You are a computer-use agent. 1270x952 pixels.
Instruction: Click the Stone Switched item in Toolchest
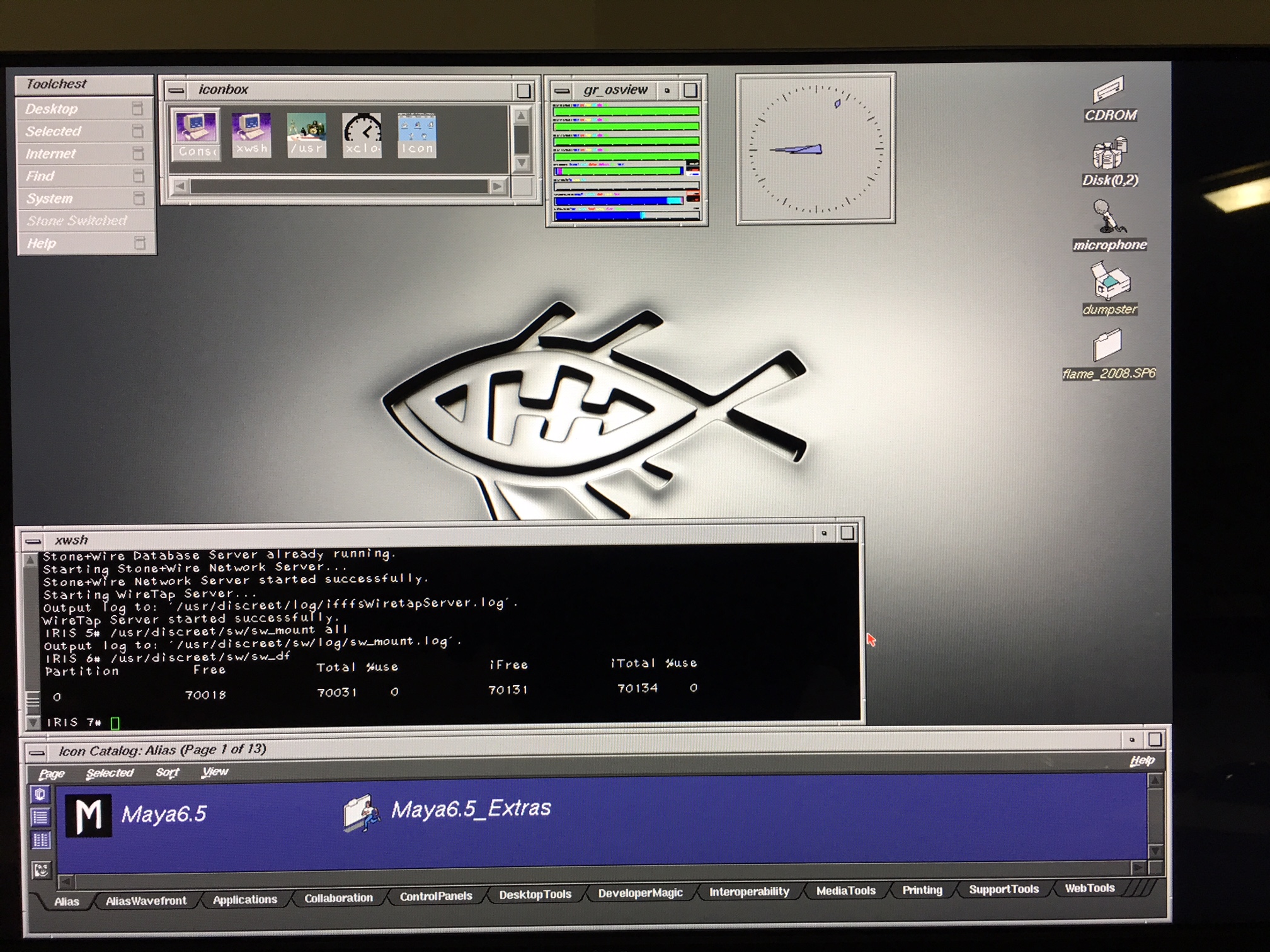[85, 221]
